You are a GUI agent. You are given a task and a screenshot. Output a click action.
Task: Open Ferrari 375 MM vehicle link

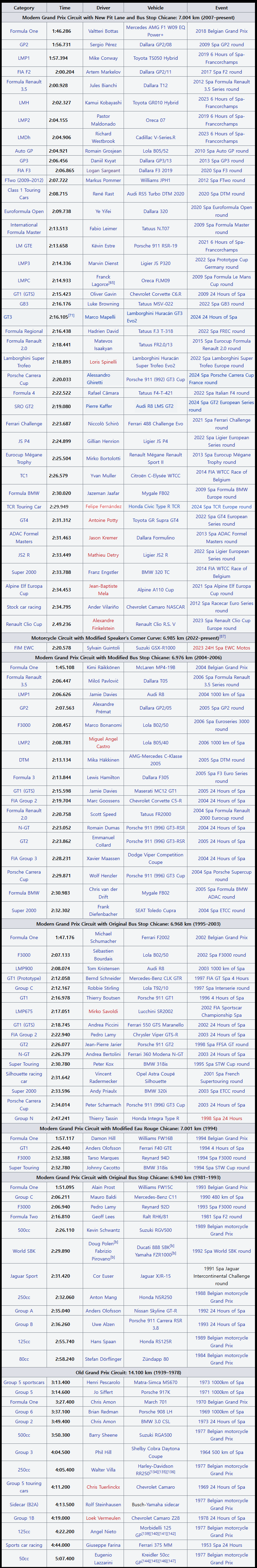155,1545
